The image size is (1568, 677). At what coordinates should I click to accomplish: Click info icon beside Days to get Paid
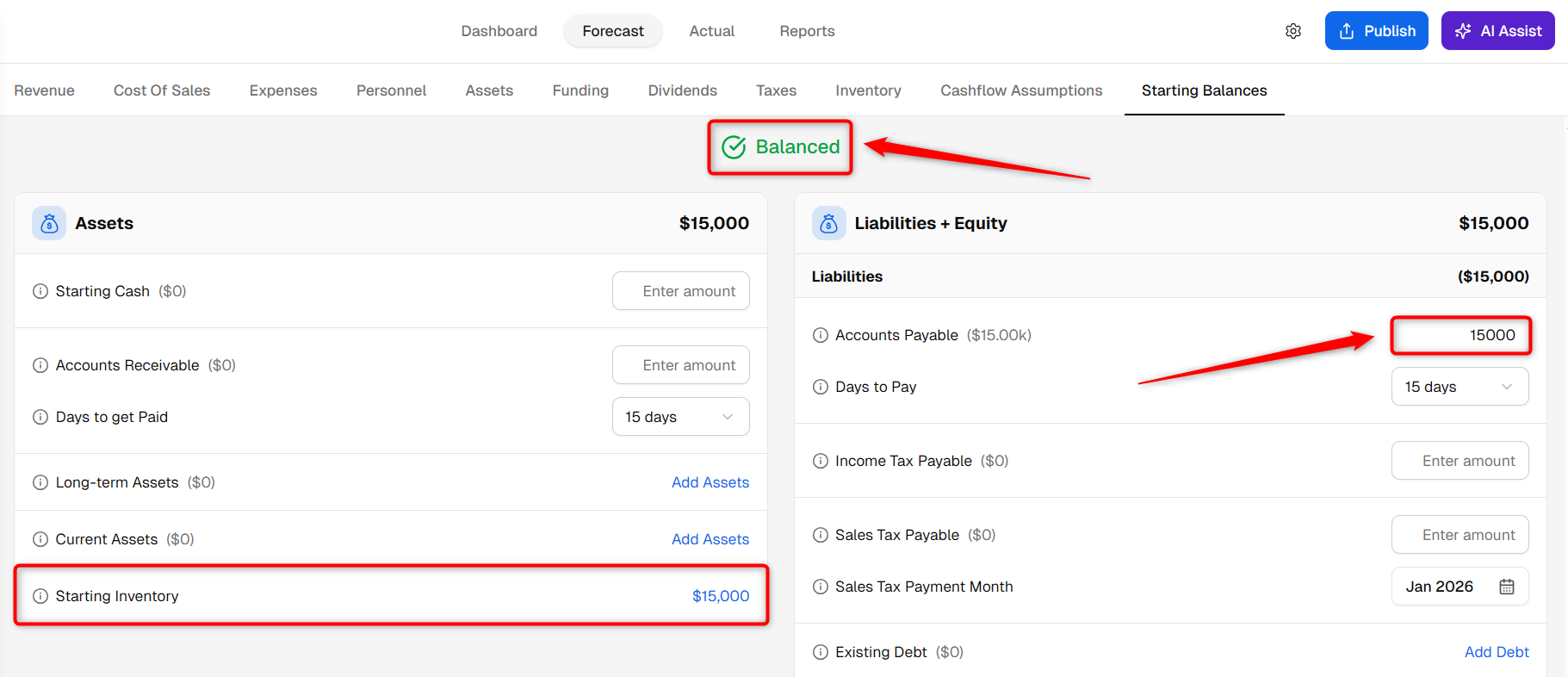[40, 417]
